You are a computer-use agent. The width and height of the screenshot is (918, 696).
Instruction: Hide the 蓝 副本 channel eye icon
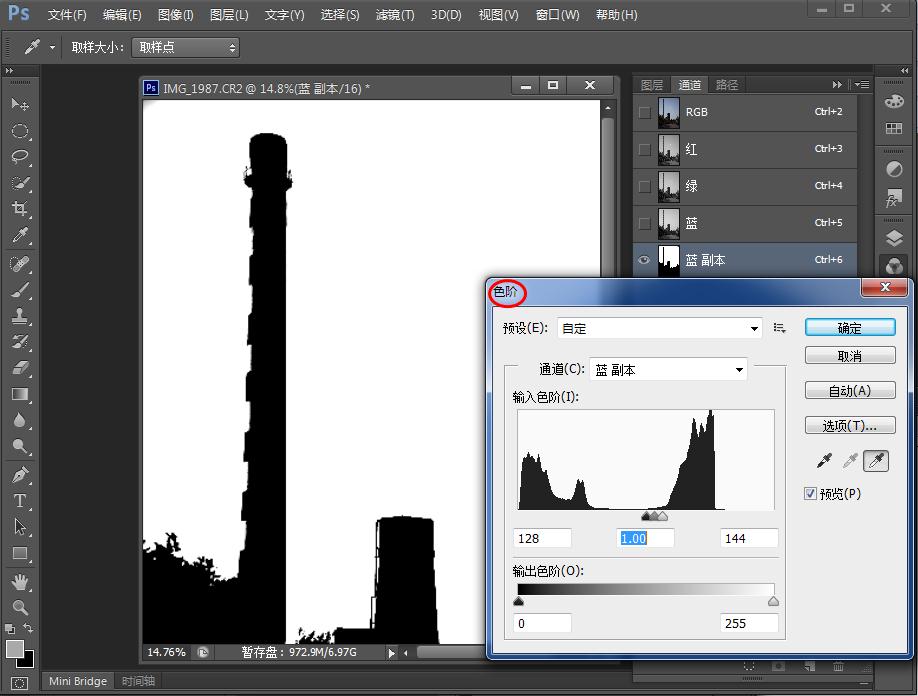click(x=645, y=260)
